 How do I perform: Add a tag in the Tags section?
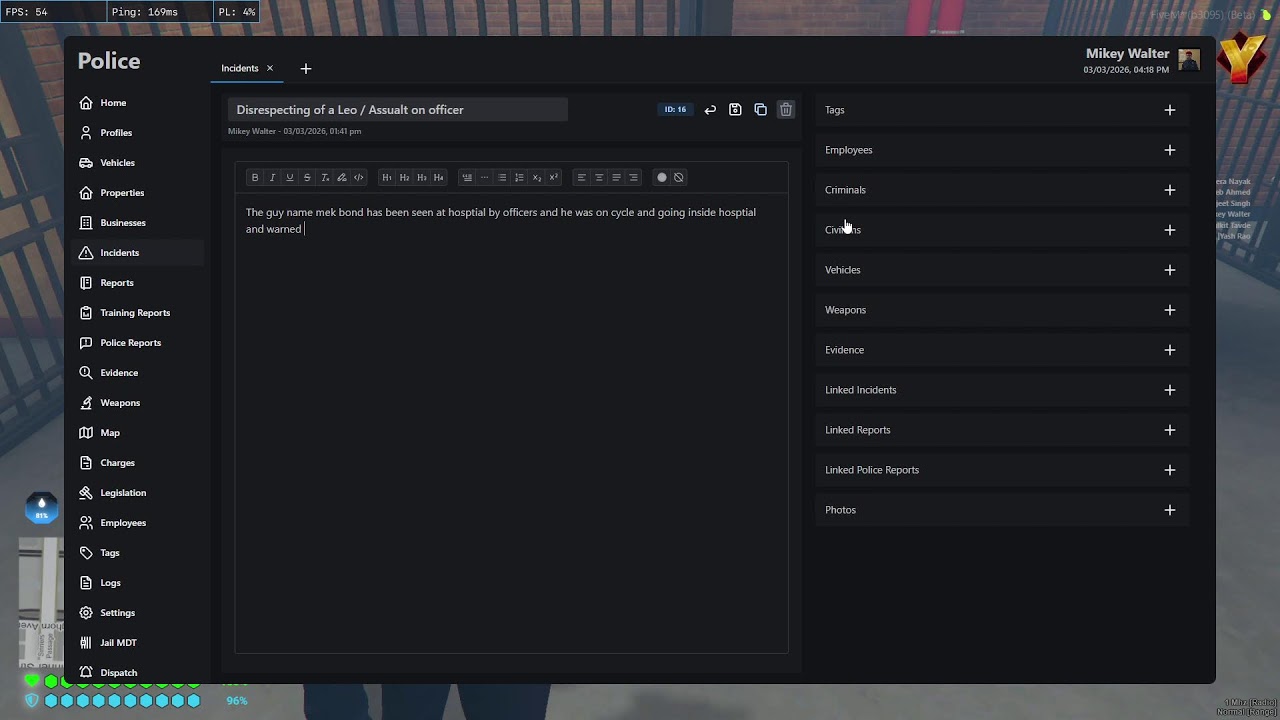tap(1170, 110)
